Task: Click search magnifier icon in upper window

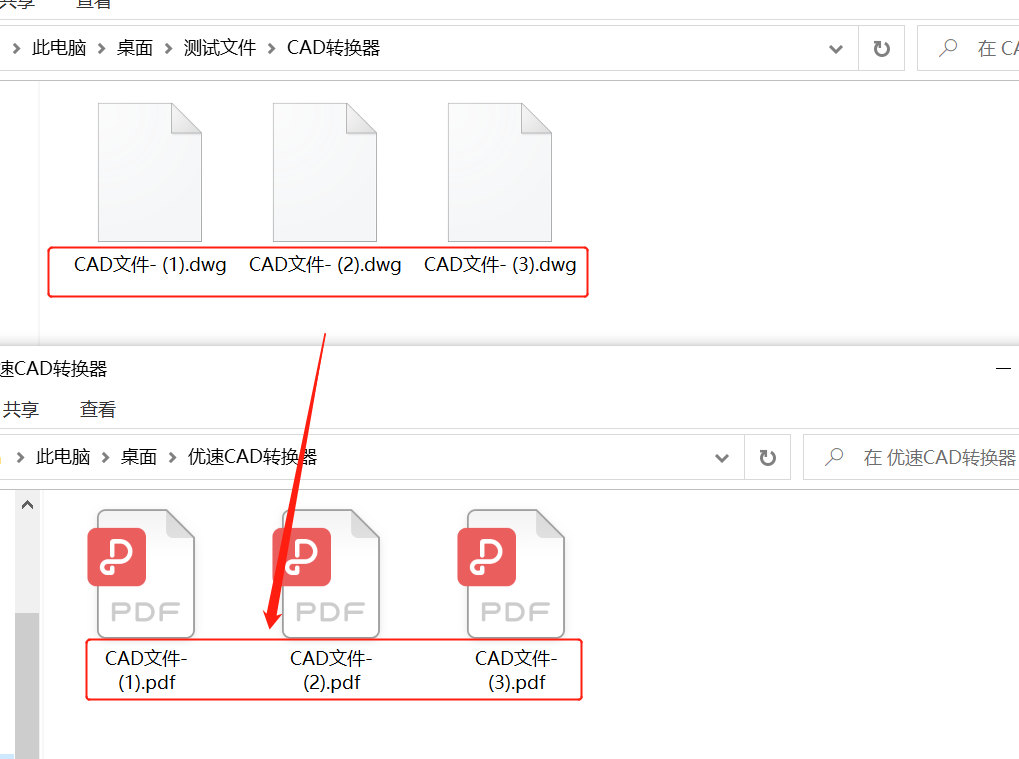Action: pos(948,48)
